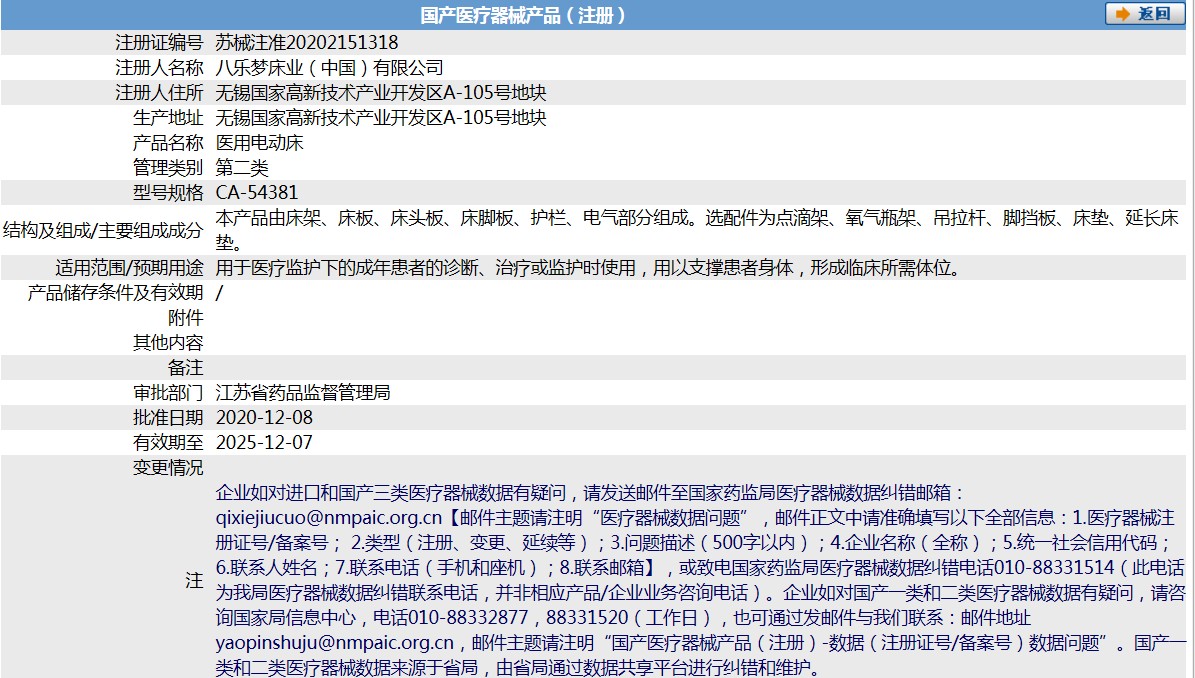Viewport: 1195px width, 678px height.
Task: Select the address value in 注册人住所 row
Action: click(x=381, y=93)
